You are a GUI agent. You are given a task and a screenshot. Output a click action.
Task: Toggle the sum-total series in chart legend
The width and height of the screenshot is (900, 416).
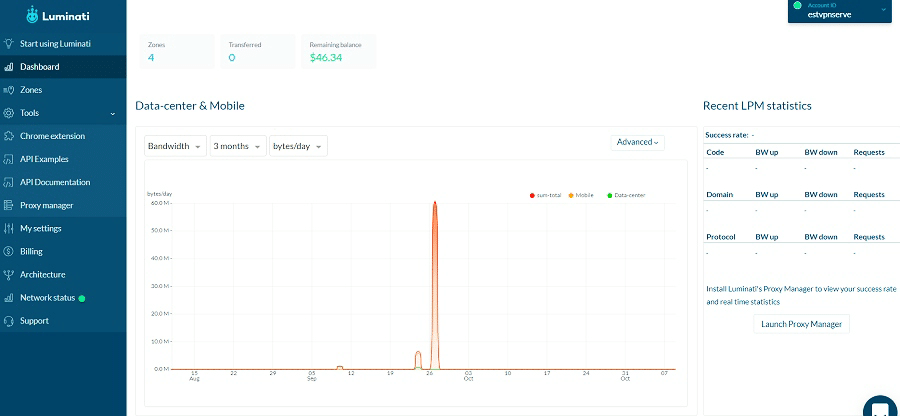544,196
